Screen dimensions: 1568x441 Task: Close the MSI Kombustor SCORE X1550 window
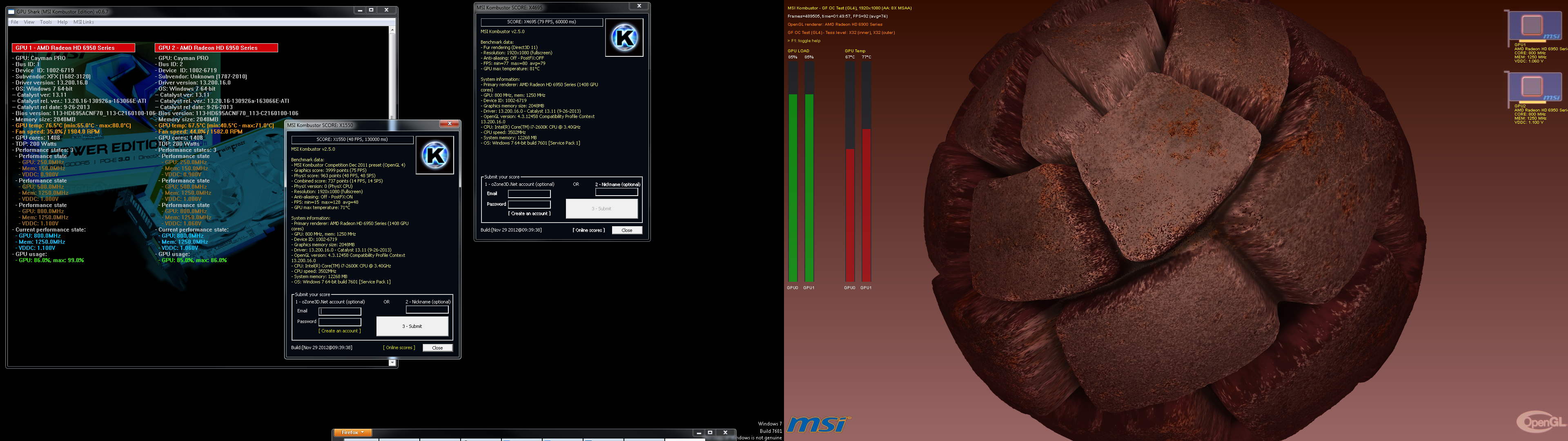(449, 124)
